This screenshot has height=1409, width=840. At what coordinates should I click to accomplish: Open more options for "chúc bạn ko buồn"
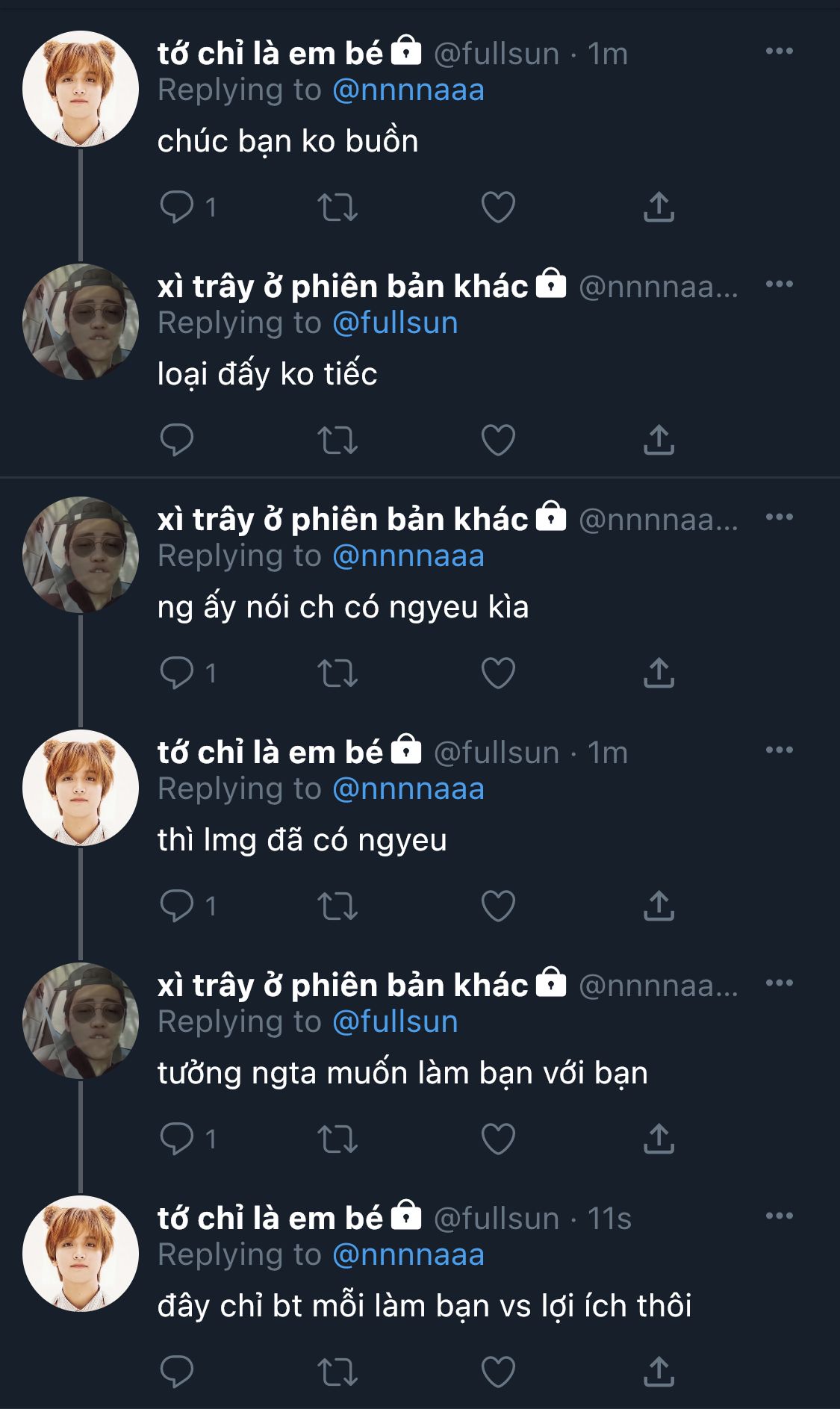[x=779, y=51]
